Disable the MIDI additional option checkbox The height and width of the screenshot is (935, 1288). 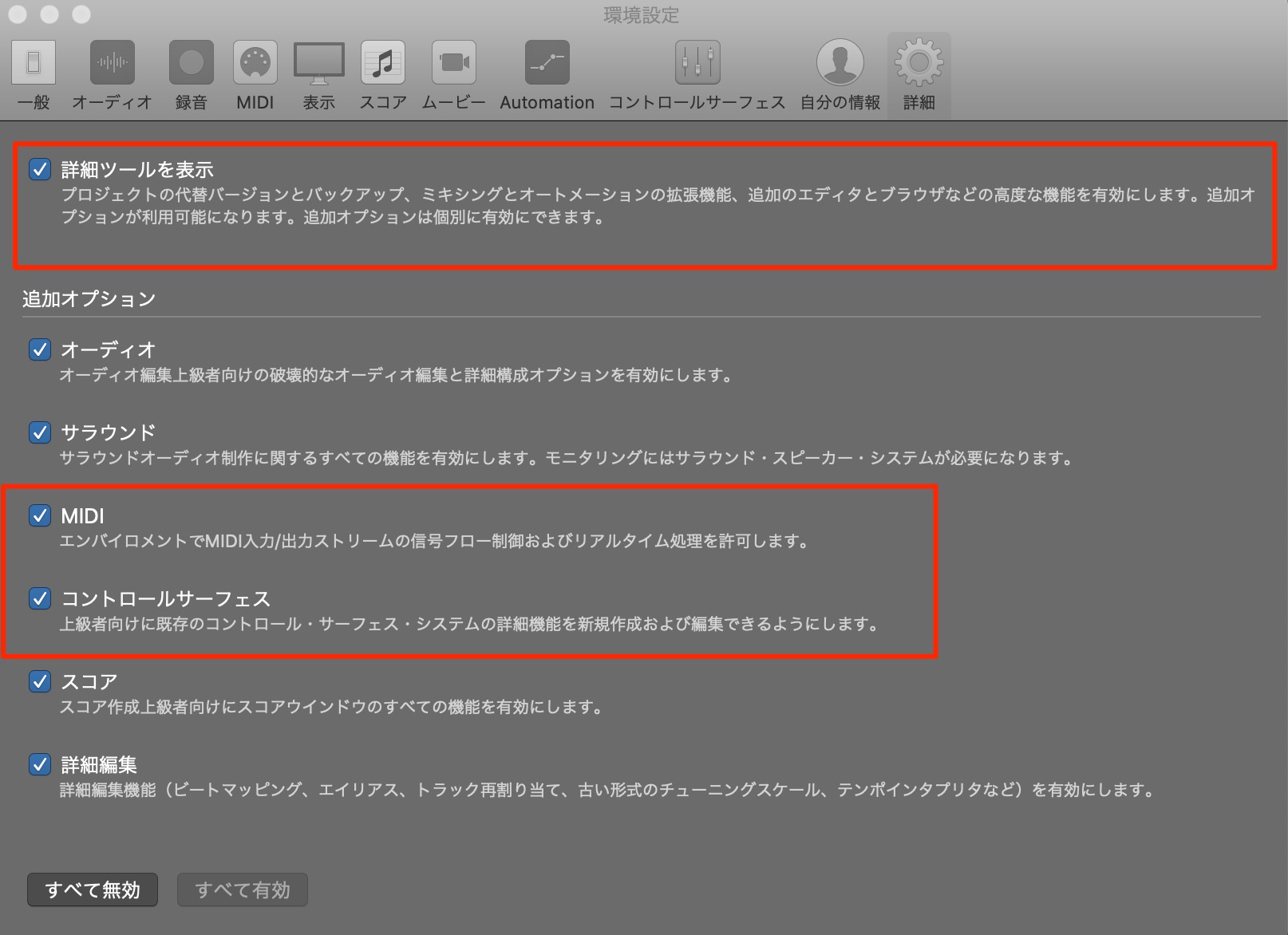click(x=40, y=515)
